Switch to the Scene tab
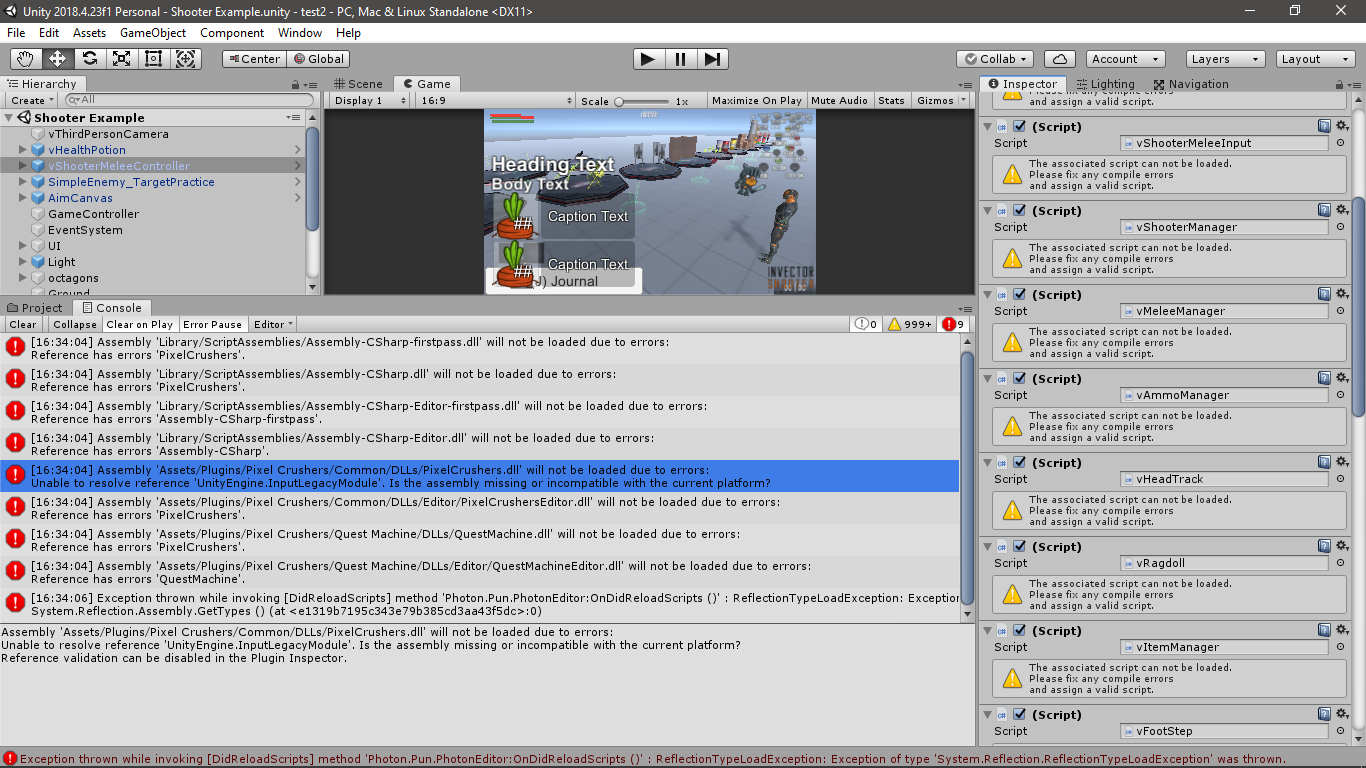Viewport: 1366px width, 768px height. coord(357,84)
